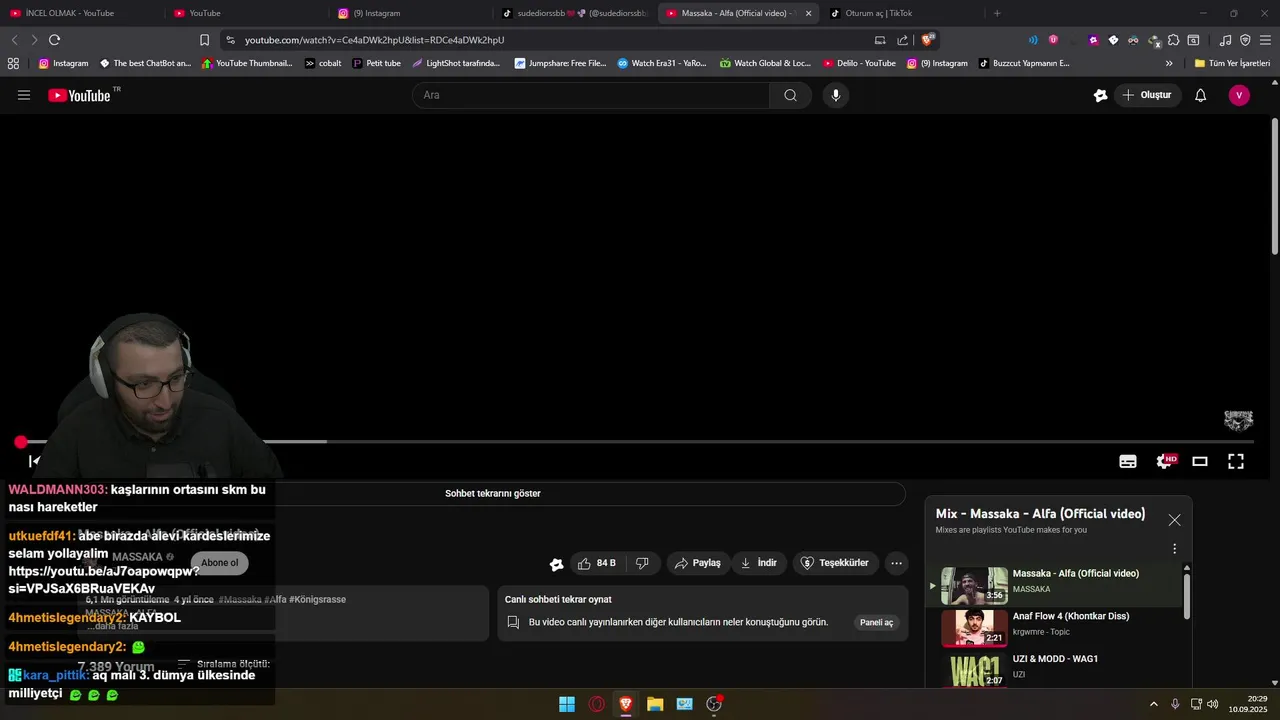Open Petit tube bookmark
This screenshot has width=1280, height=720.
click(376, 63)
